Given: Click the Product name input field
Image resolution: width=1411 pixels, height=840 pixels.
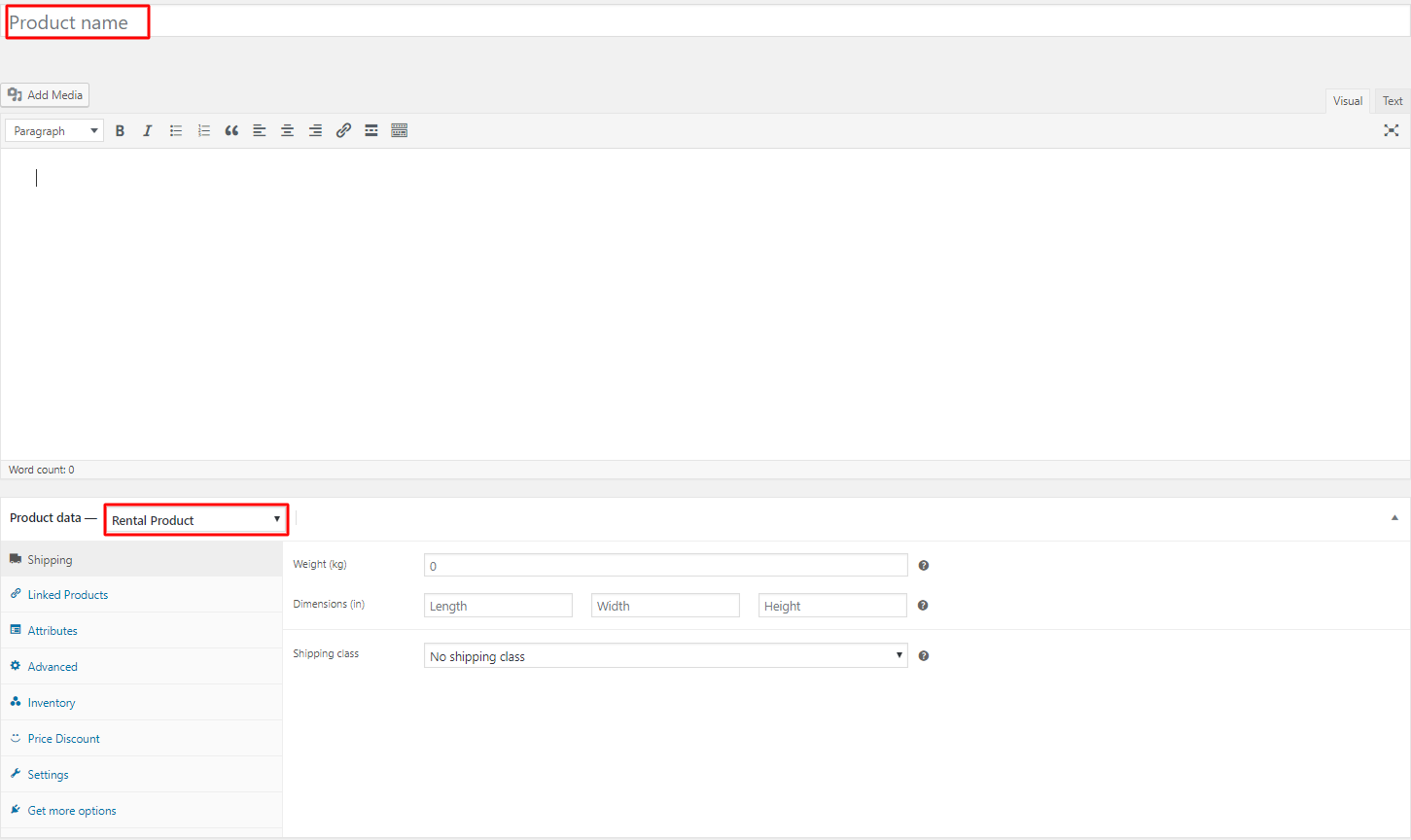Looking at the screenshot, I should 681,22.
